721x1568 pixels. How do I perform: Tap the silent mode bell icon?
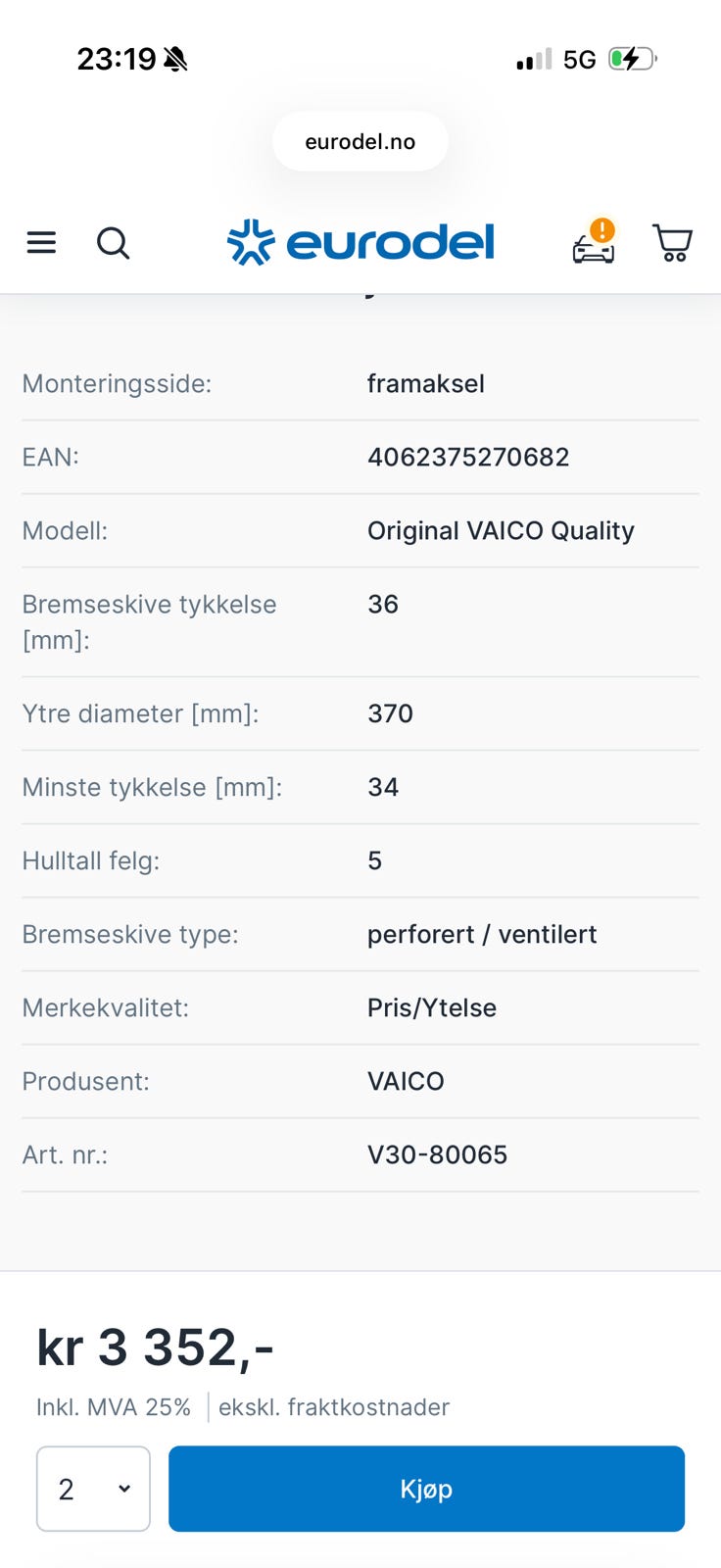(x=176, y=60)
